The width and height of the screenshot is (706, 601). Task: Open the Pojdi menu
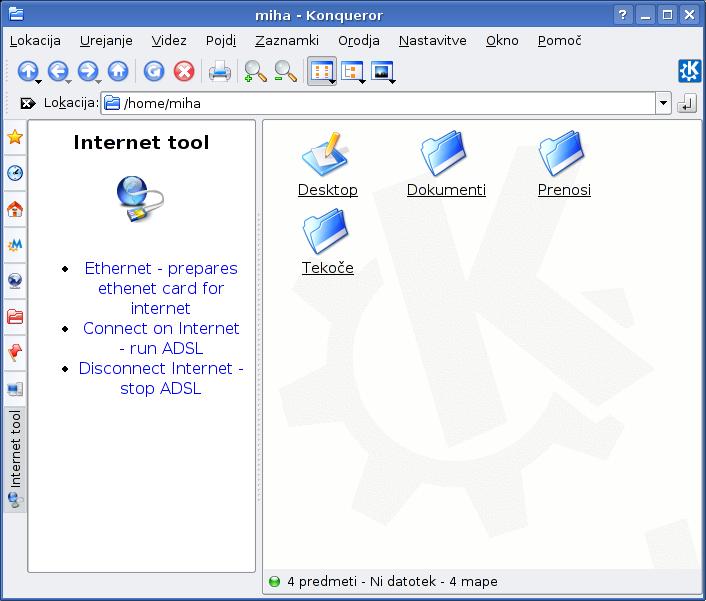coord(221,41)
